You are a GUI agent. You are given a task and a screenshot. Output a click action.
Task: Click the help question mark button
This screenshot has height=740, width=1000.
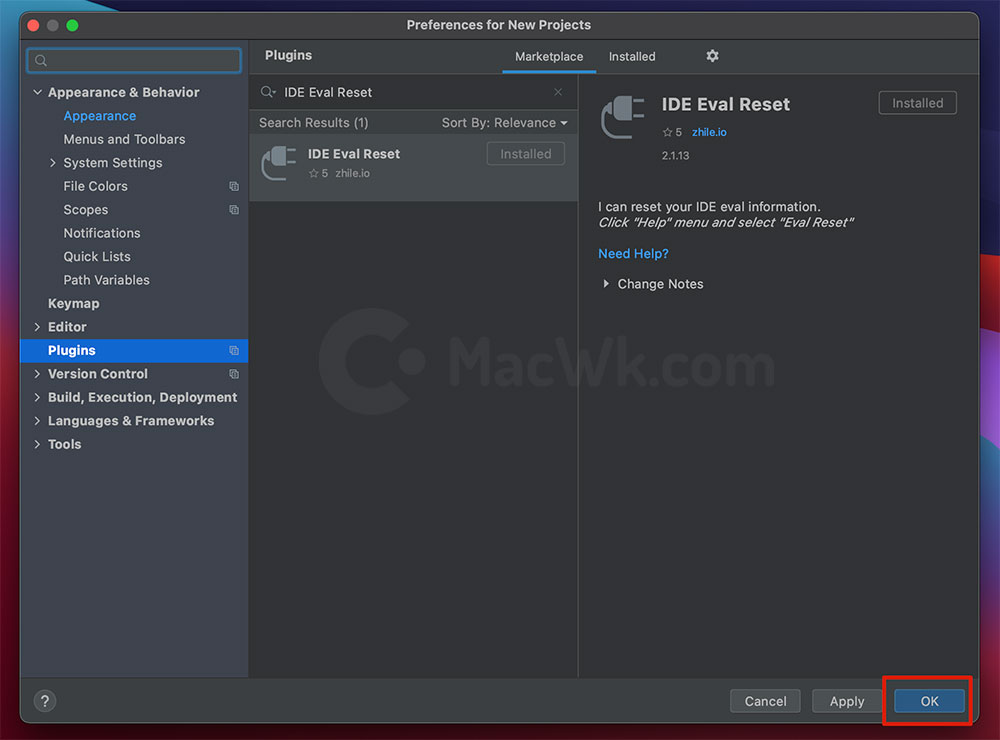[45, 701]
